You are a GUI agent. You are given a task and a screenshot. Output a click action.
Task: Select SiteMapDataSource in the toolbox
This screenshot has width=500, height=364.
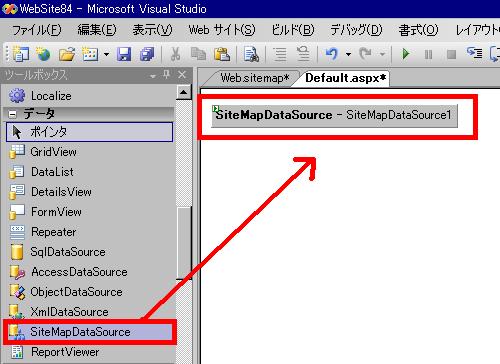point(89,332)
